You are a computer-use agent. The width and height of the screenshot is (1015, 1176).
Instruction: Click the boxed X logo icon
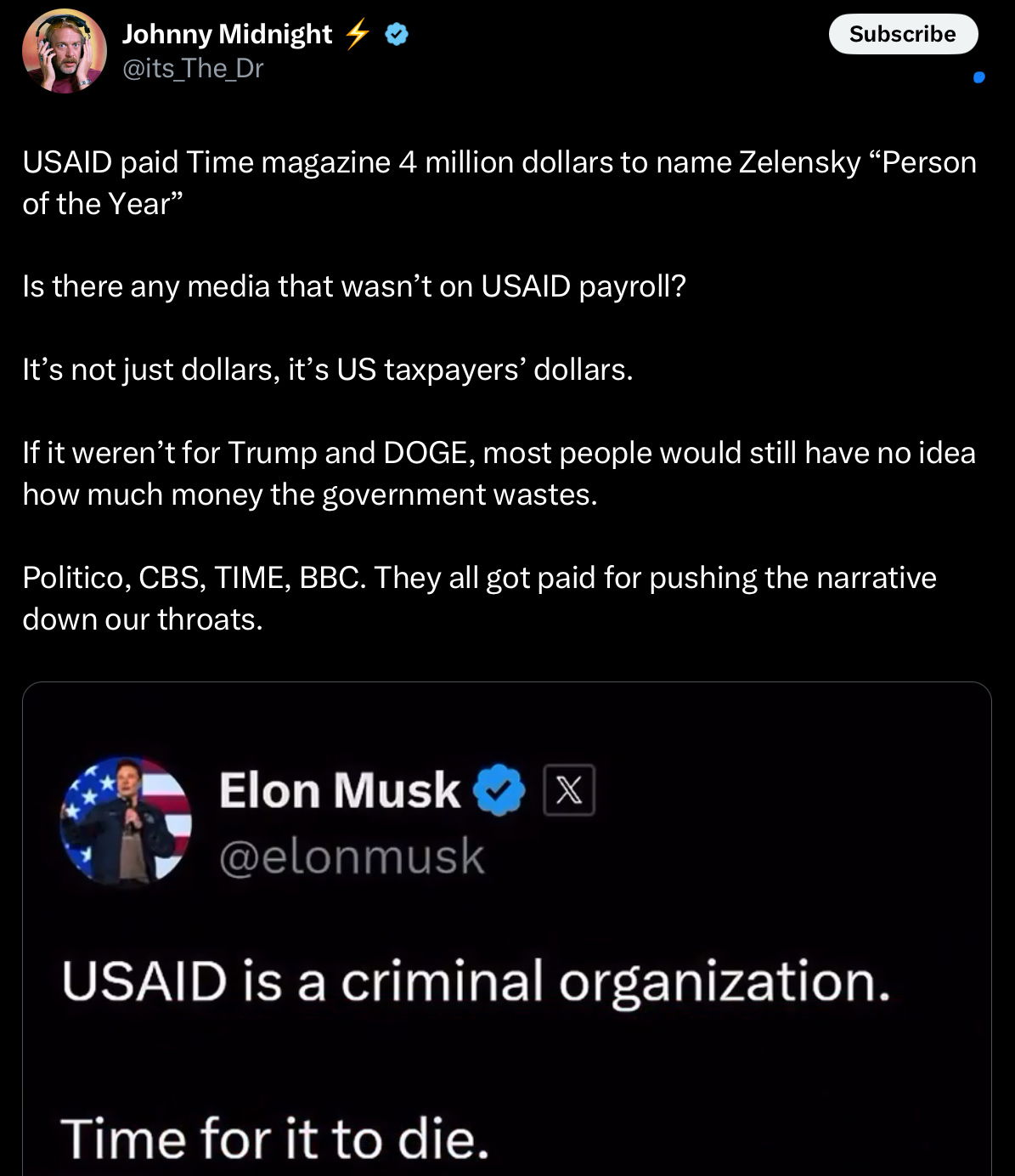569,790
